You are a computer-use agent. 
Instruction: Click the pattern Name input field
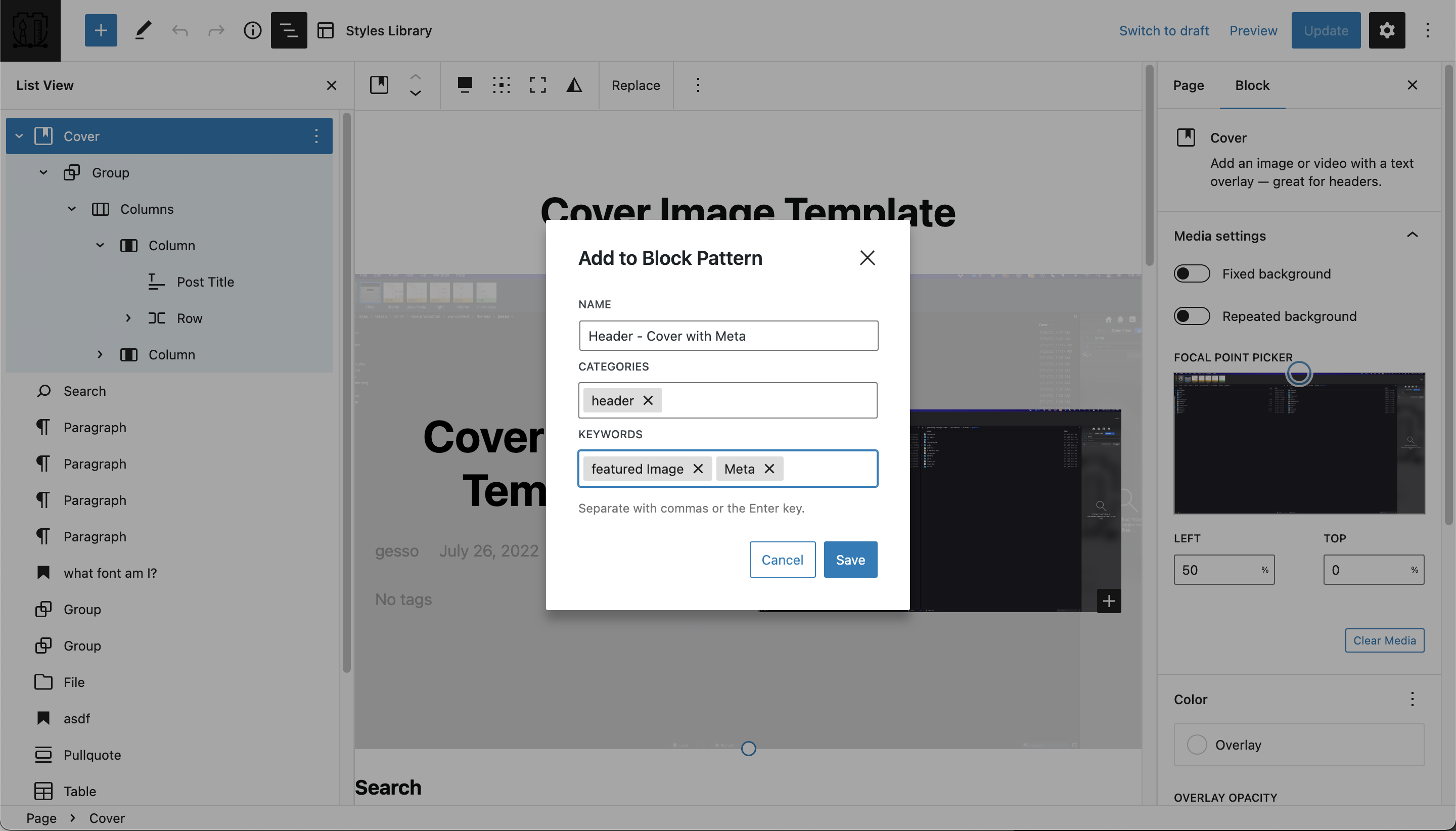click(x=729, y=336)
